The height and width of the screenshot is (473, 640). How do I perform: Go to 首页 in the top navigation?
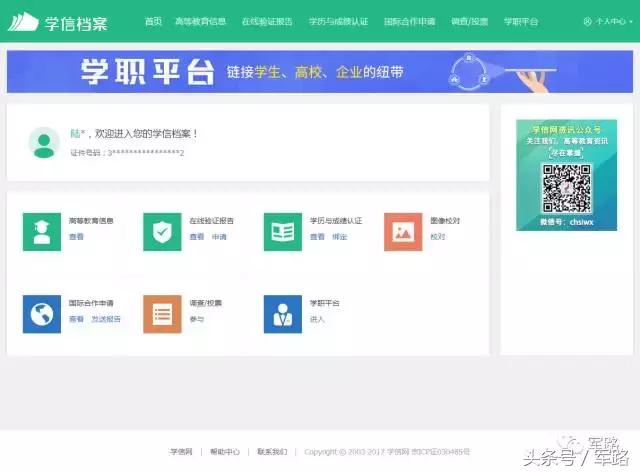point(153,21)
